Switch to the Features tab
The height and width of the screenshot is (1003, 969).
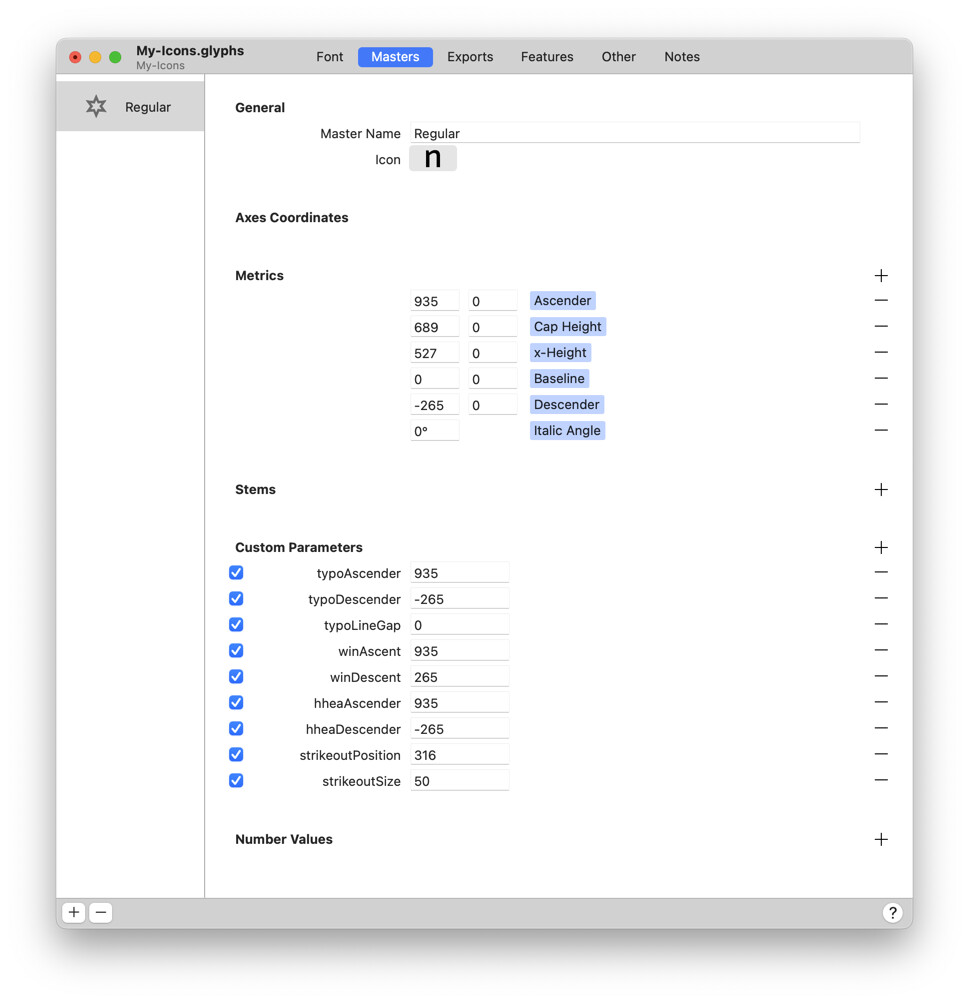pos(547,57)
